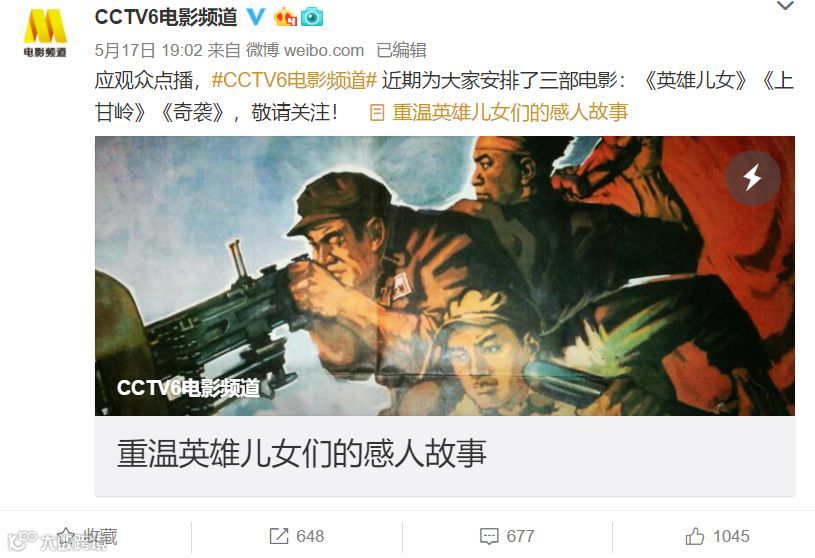Toggle the 收藏 favorite star
815x558 pixels.
pyautogui.click(x=66, y=536)
